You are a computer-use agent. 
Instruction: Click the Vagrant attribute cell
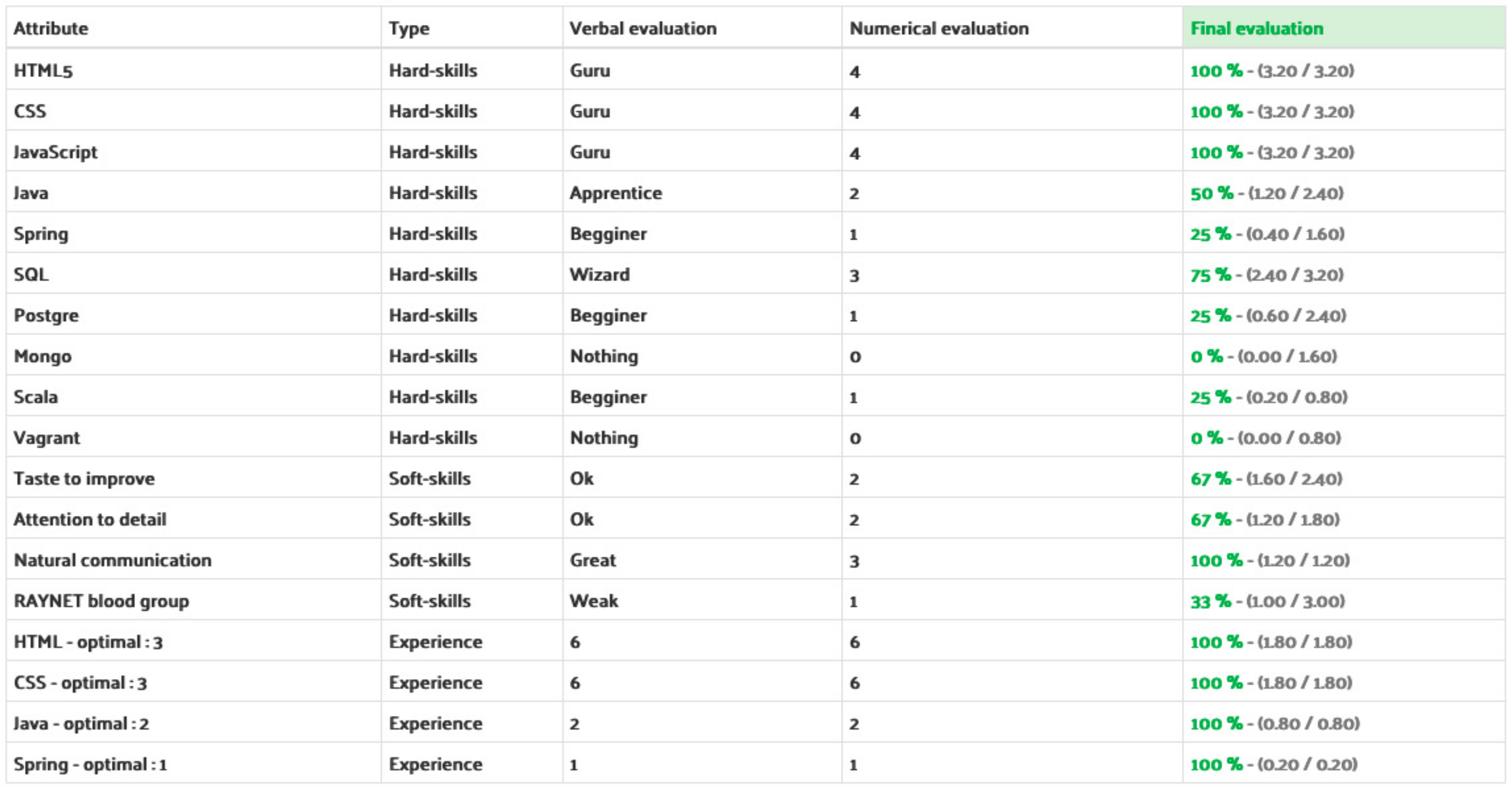pyautogui.click(x=46, y=438)
